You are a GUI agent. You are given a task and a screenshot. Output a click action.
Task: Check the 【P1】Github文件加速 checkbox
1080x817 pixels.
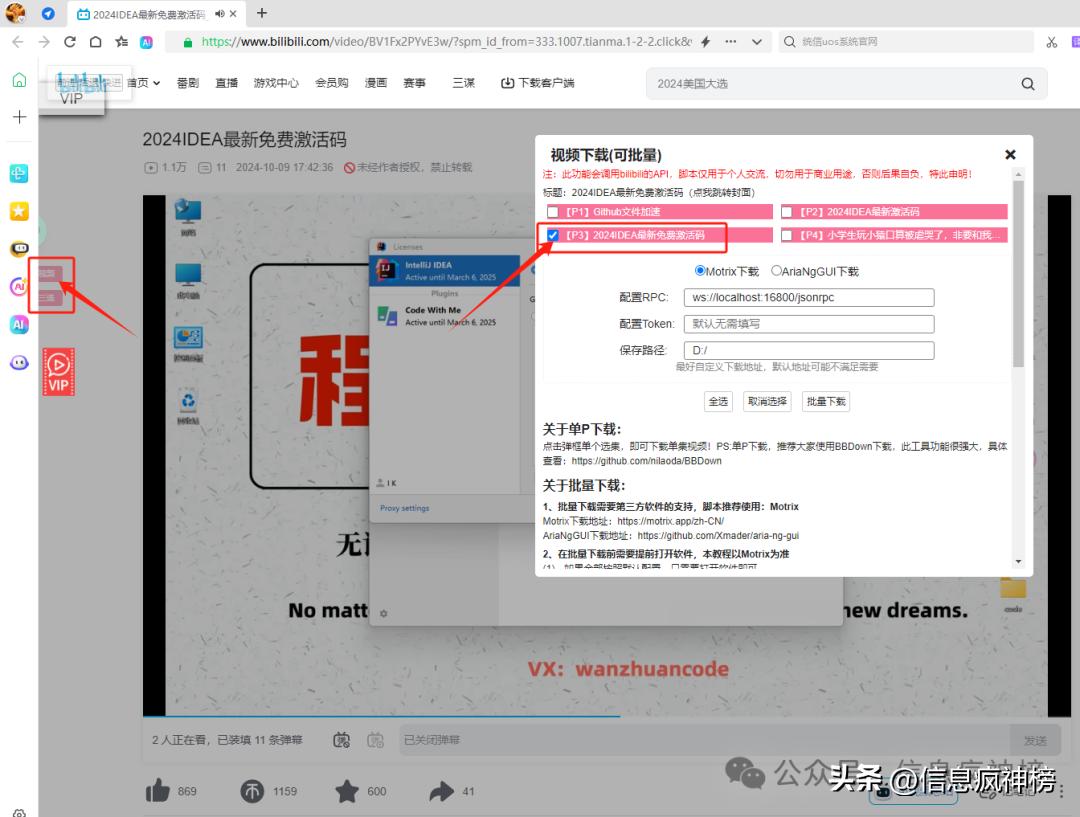click(552, 211)
